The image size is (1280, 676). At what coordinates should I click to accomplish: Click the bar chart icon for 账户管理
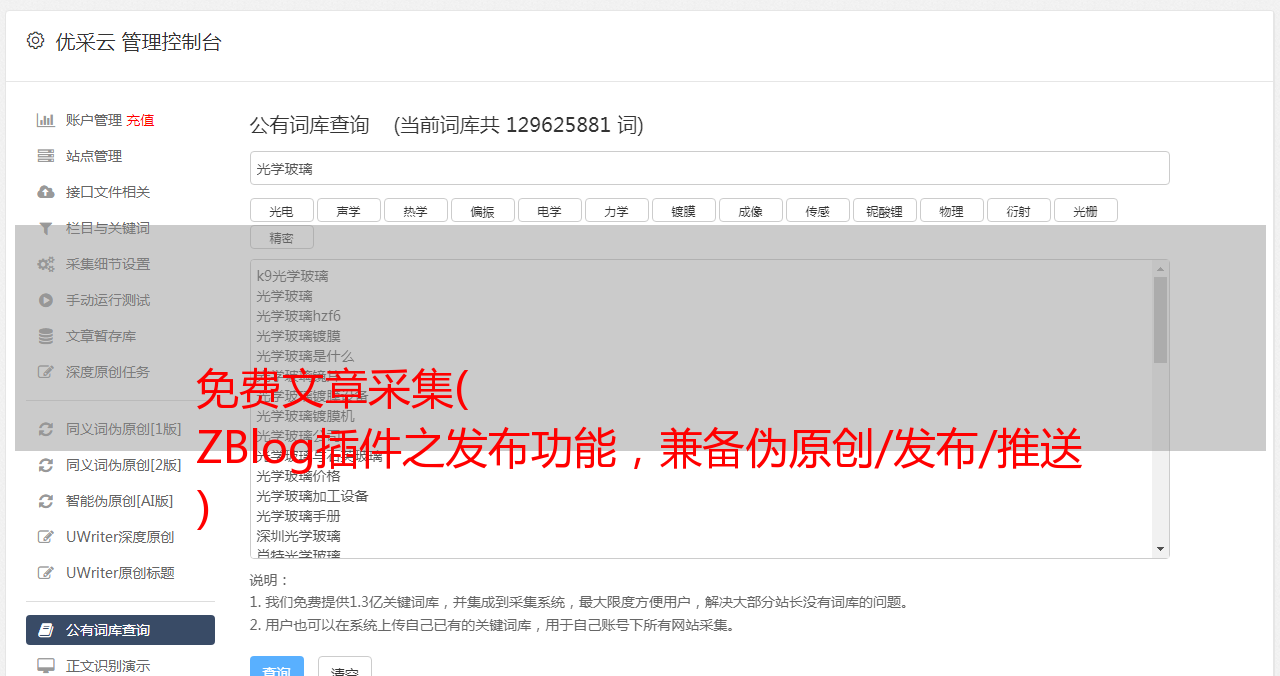click(45, 120)
